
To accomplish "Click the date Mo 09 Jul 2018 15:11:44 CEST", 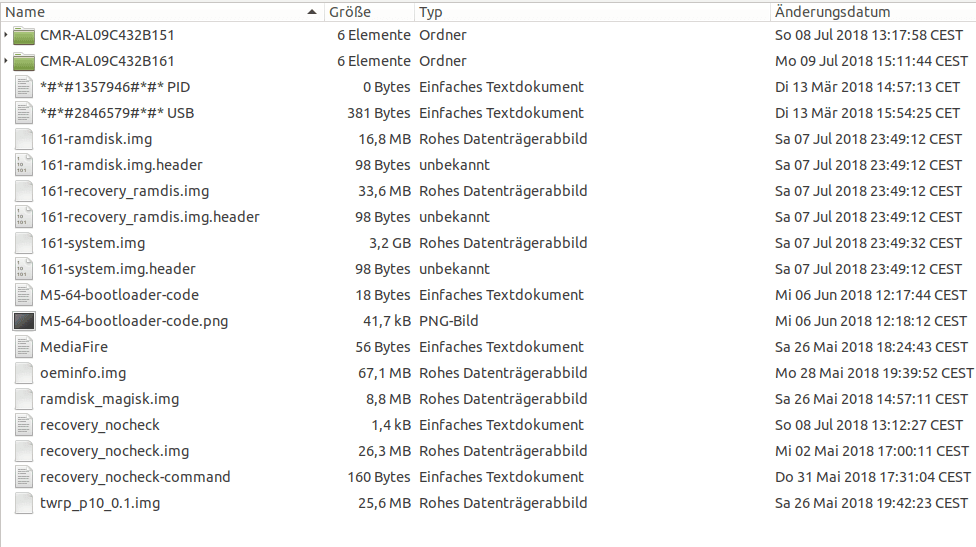I will (x=871, y=62).
